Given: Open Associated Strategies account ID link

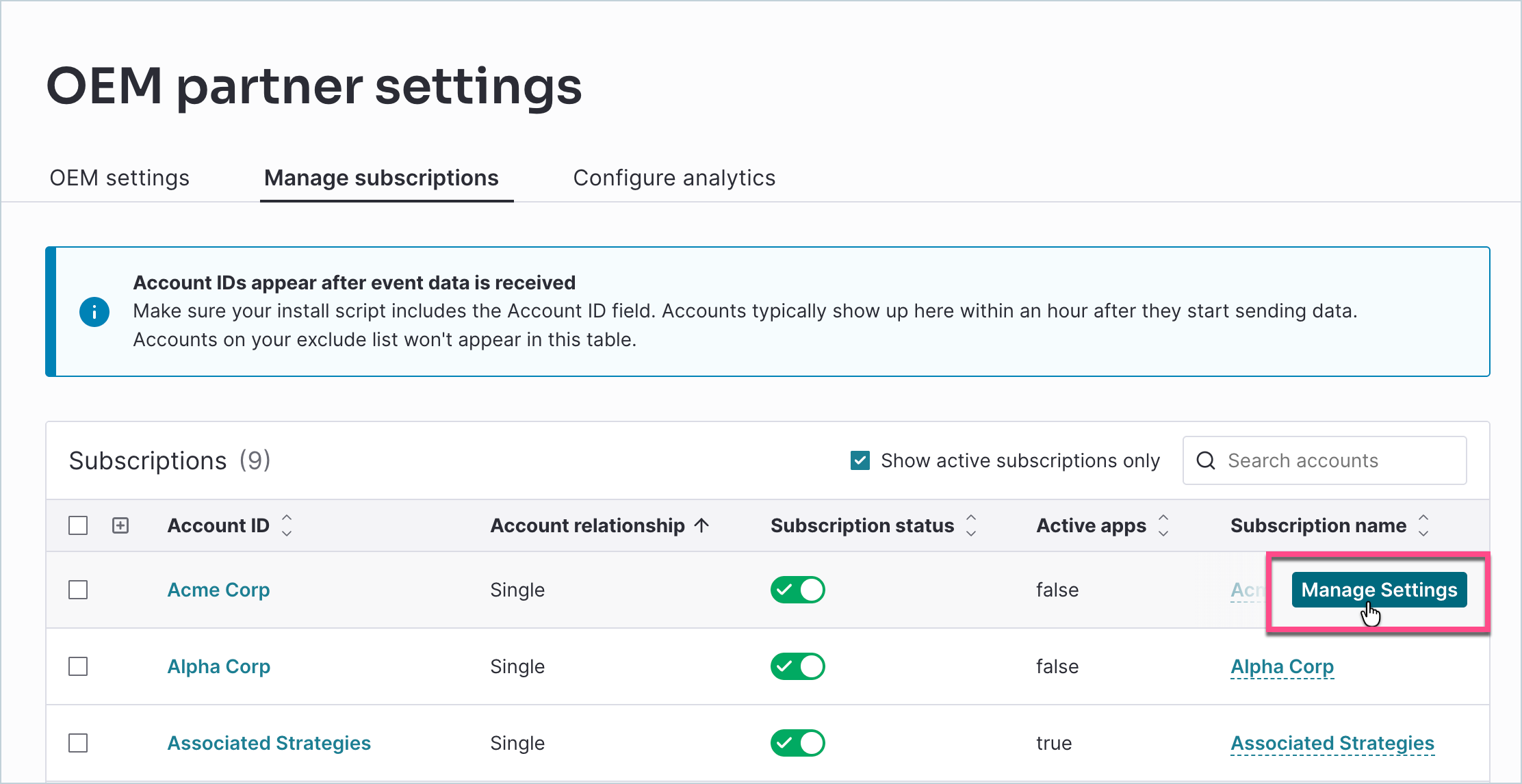Looking at the screenshot, I should (269, 743).
